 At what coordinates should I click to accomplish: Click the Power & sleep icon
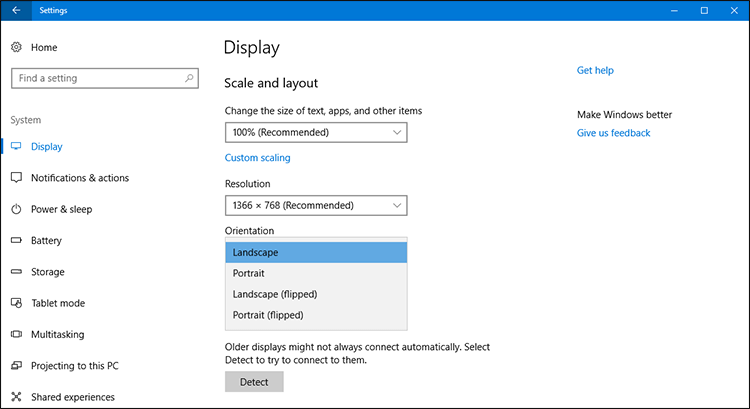[x=16, y=209]
